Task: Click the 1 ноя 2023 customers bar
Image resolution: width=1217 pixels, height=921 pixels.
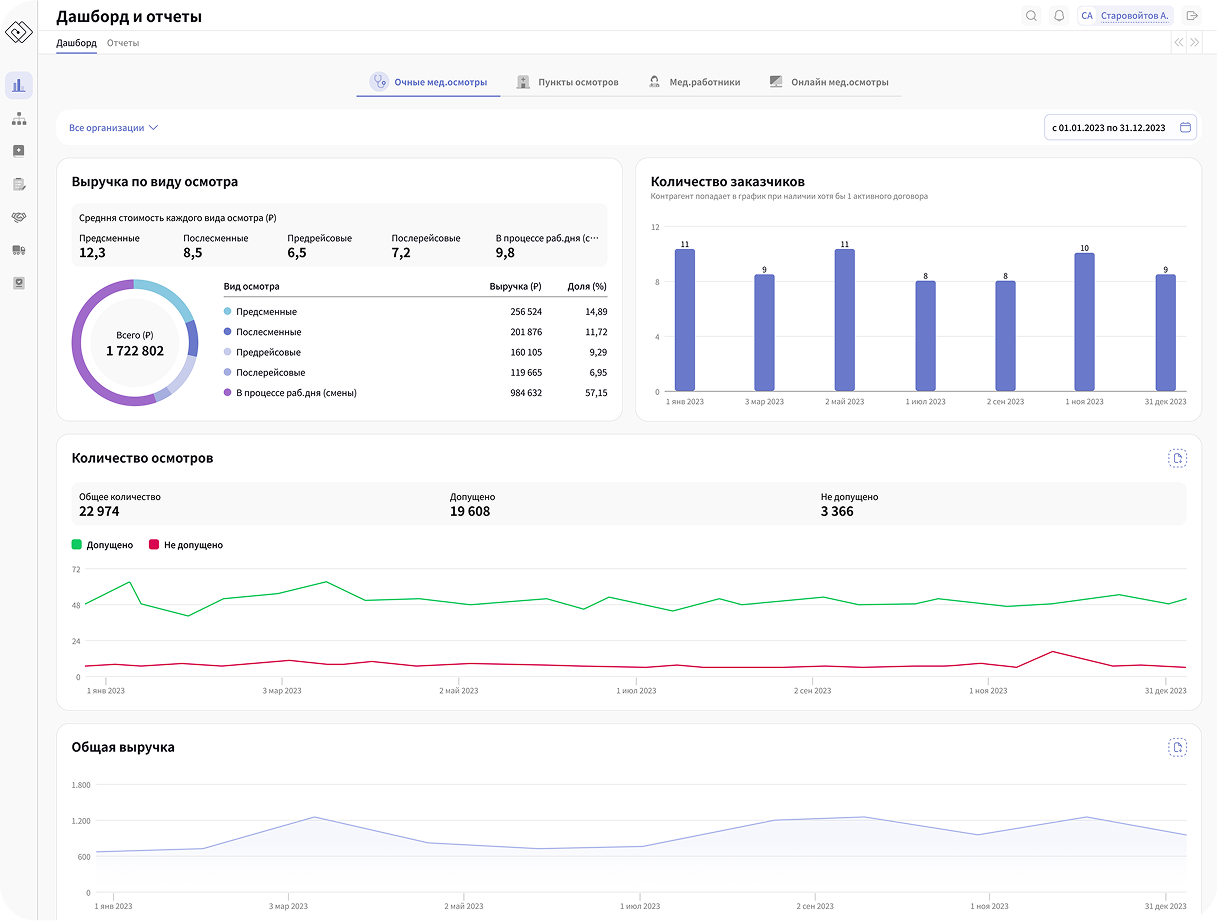Action: pos(1084,322)
